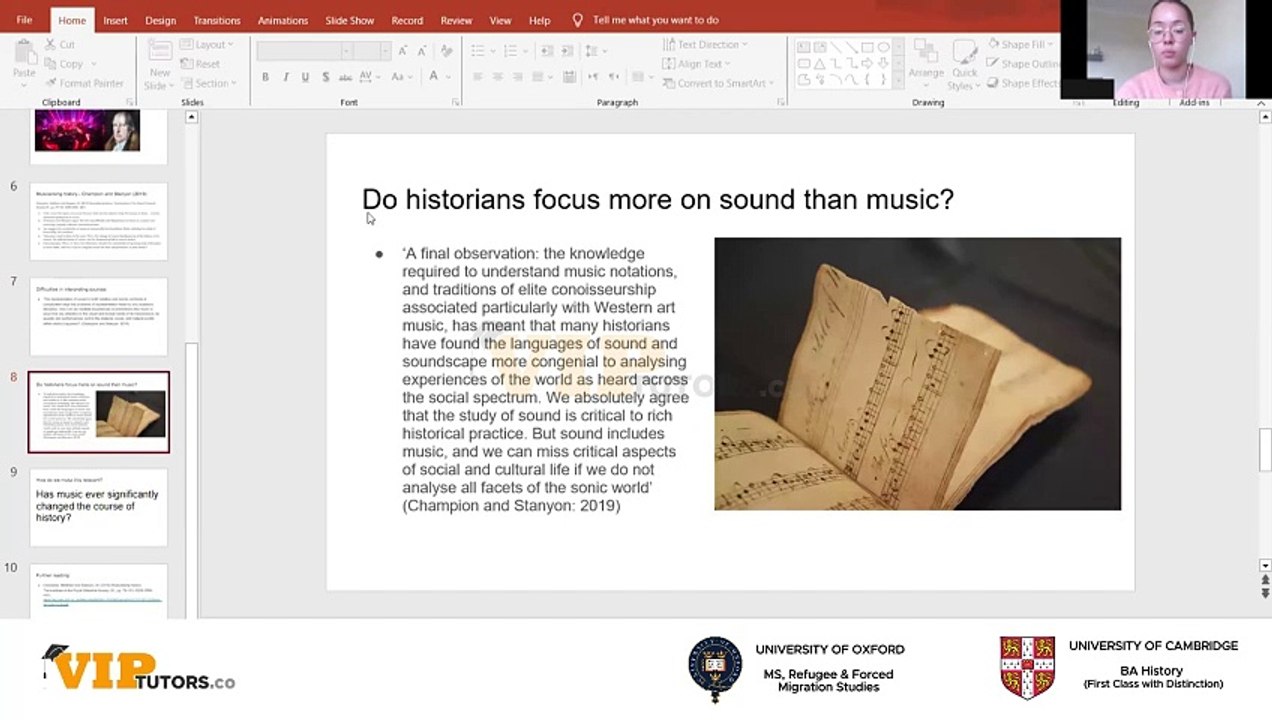The width and height of the screenshot is (1272, 720).
Task: Click Convert to SmartArt
Action: [717, 83]
